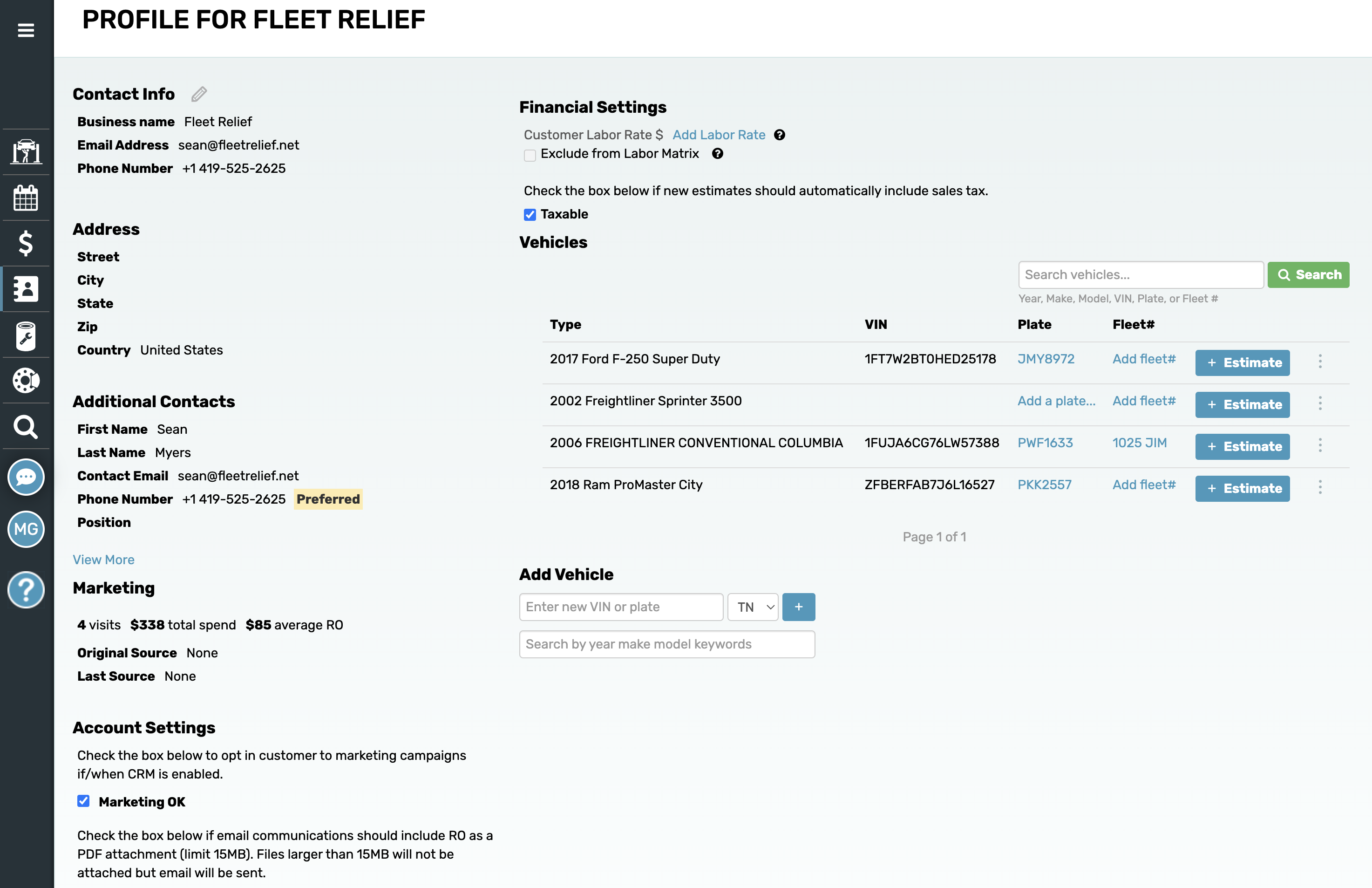1372x888 pixels.
Task: Uncheck the Taxable checkbox
Action: point(530,214)
